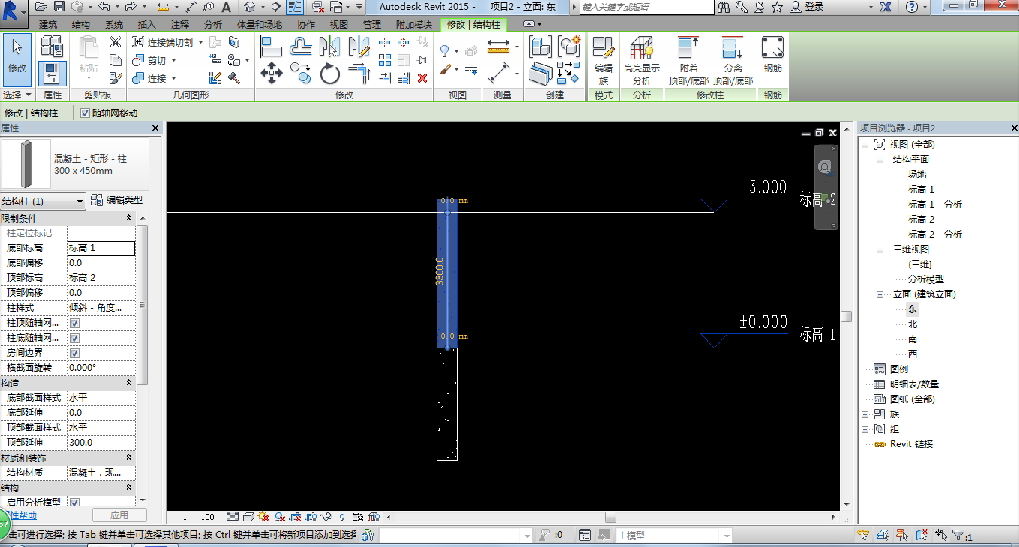
Task: Toggle 'Move with Grids' checkbox in options bar
Action: pos(85,113)
